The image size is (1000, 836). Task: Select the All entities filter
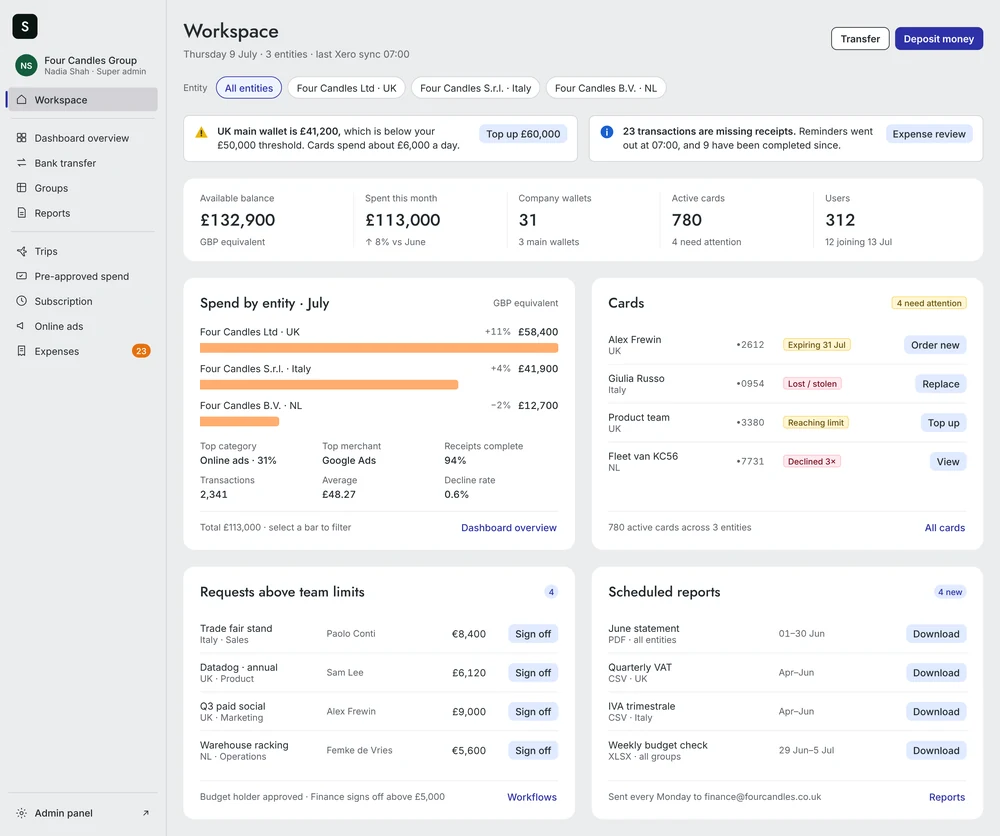(249, 88)
